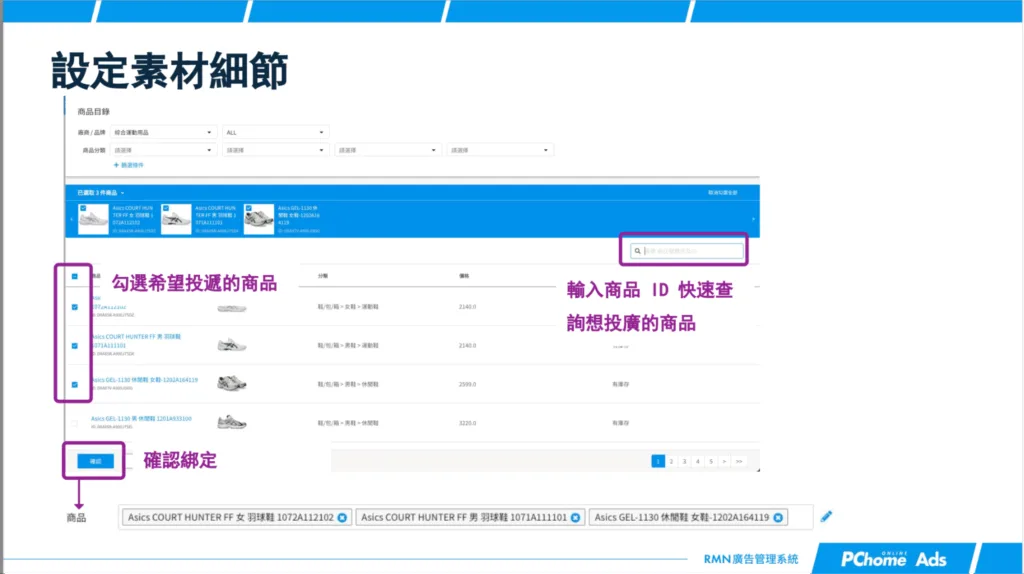
Task: Jump to last page with >> button
Action: point(739,461)
